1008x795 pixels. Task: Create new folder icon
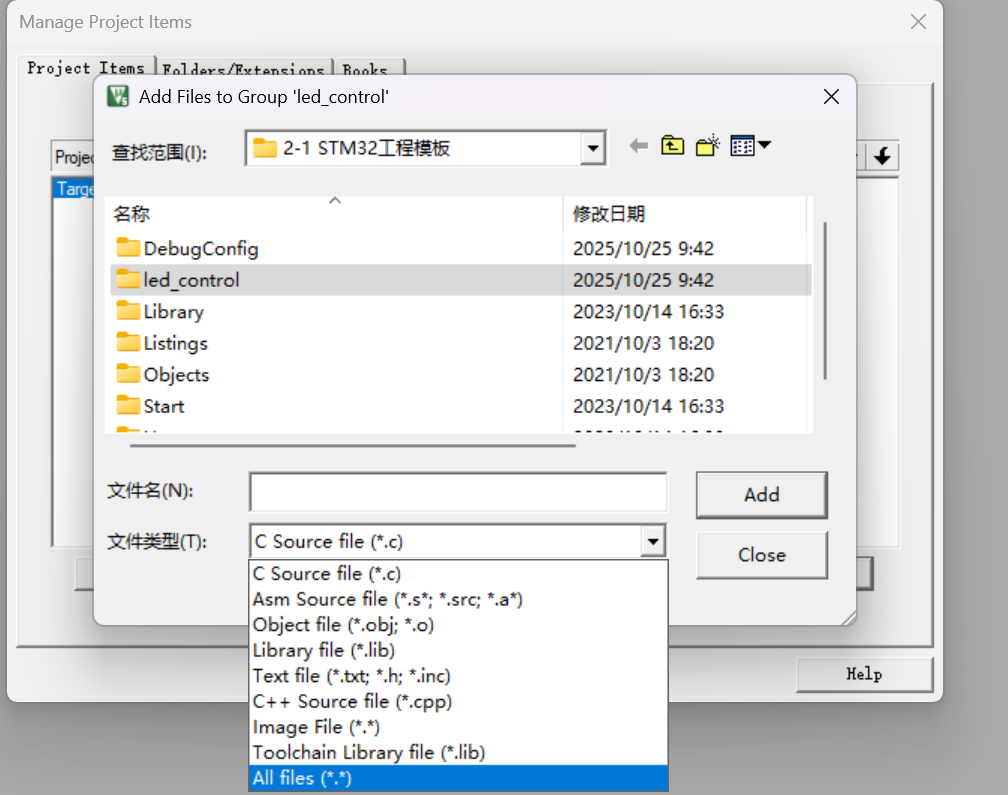pyautogui.click(x=708, y=146)
